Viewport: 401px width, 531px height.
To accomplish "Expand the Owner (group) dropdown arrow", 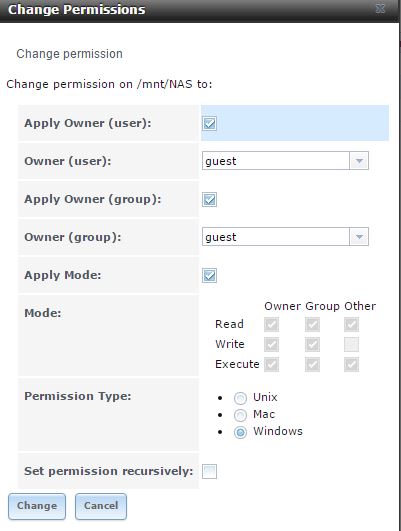I will pyautogui.click(x=359, y=236).
